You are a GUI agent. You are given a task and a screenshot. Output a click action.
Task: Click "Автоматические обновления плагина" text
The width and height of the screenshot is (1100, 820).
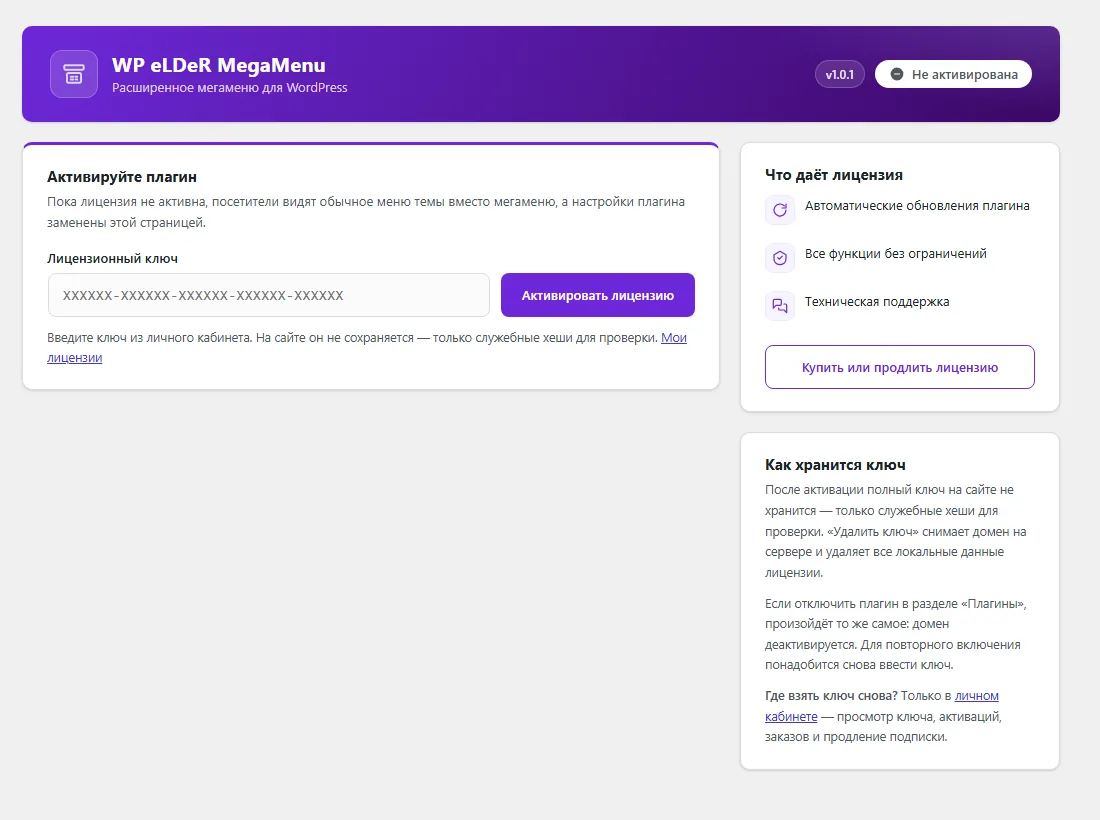(917, 206)
